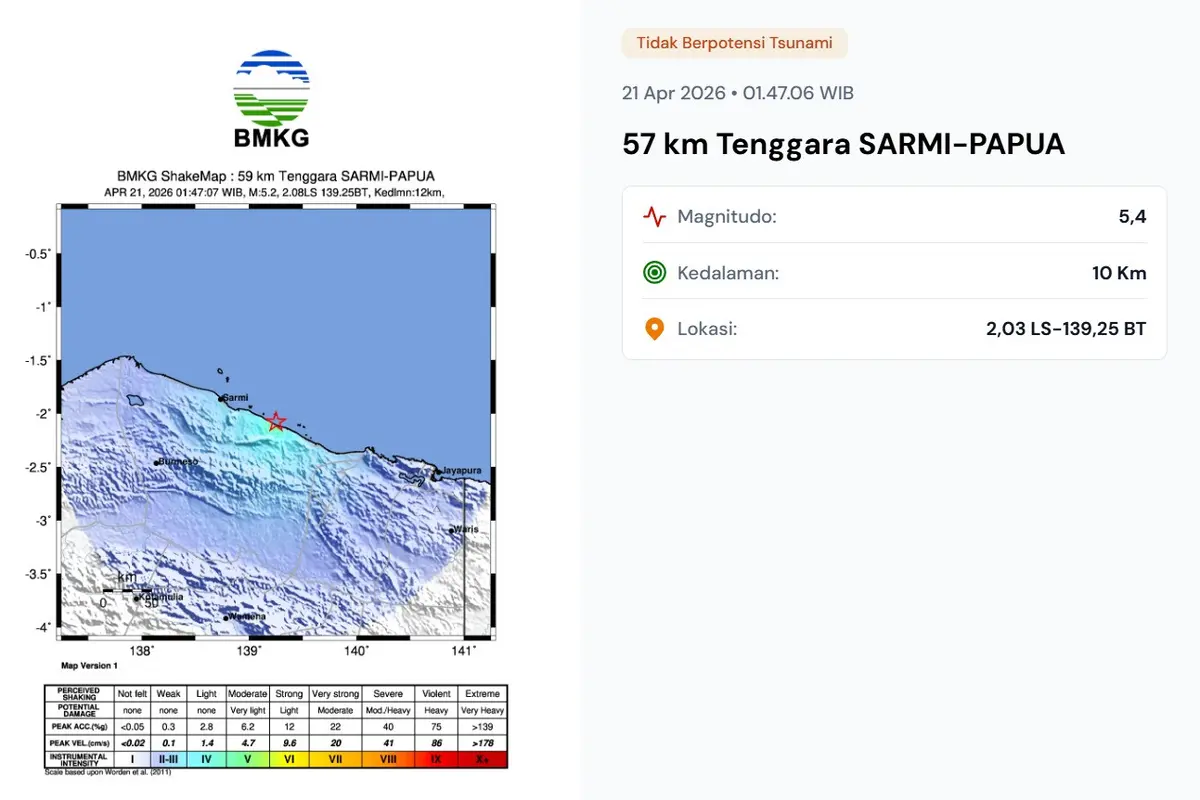Click the red epicenter star on the map
The width and height of the screenshot is (1200, 800).
pos(277,422)
